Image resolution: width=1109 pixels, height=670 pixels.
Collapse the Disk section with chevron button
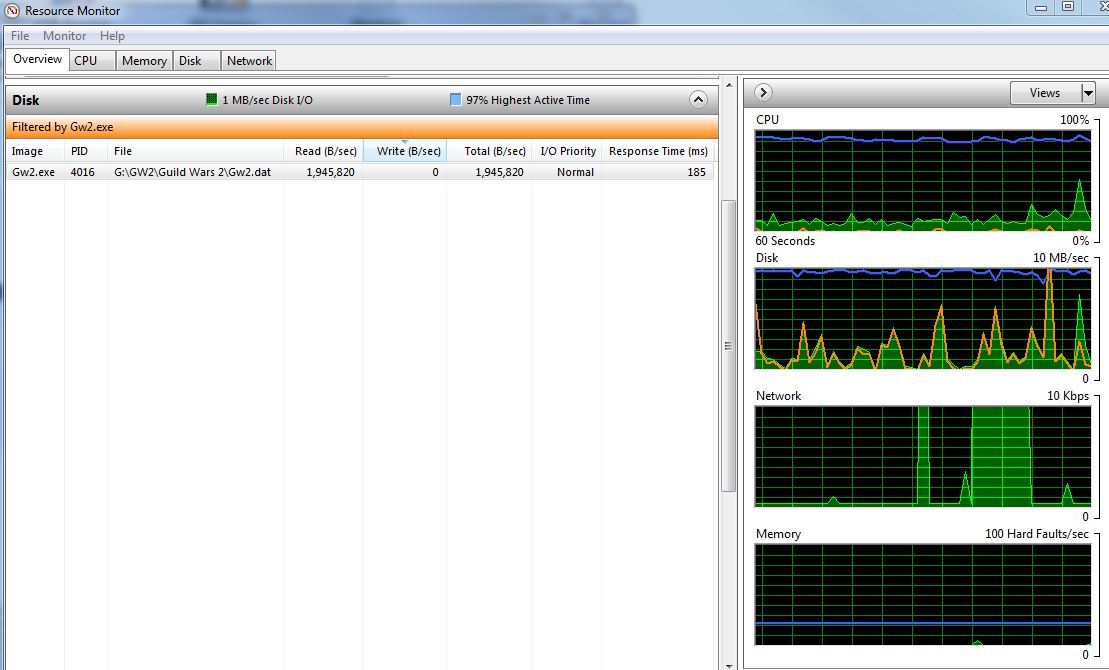point(698,100)
